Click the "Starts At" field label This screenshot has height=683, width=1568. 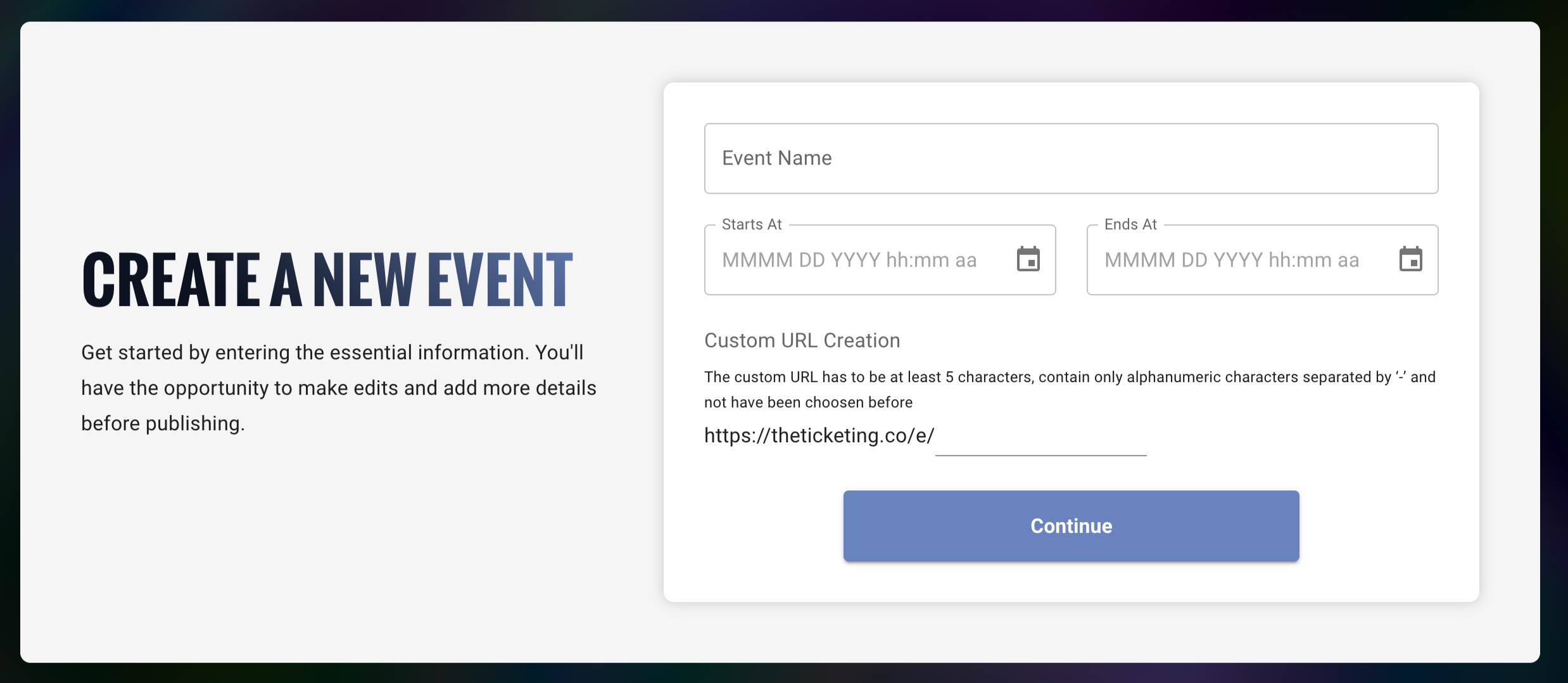pyautogui.click(x=752, y=225)
